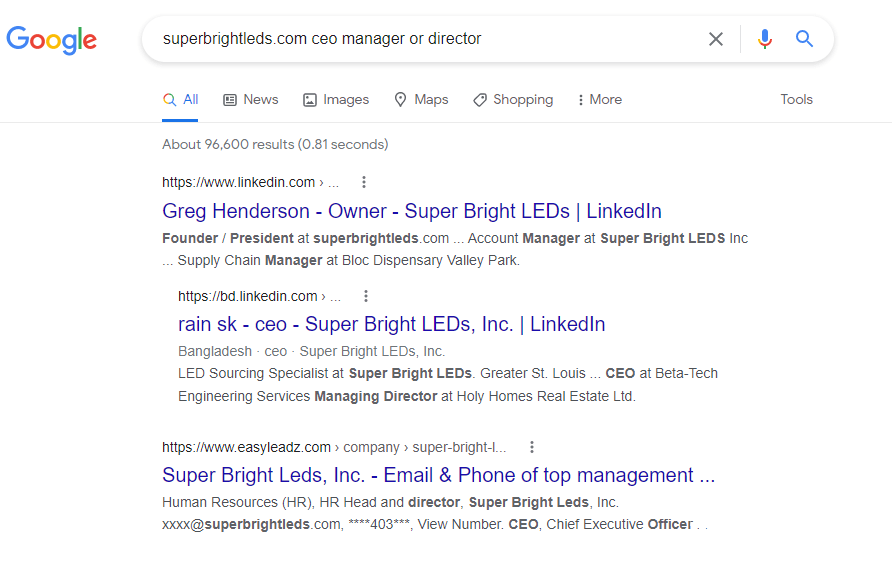This screenshot has height=561, width=892.
Task: Click the 'Human Resources (HR), HR Head' snippet line
Action: pyautogui.click(x=390, y=502)
